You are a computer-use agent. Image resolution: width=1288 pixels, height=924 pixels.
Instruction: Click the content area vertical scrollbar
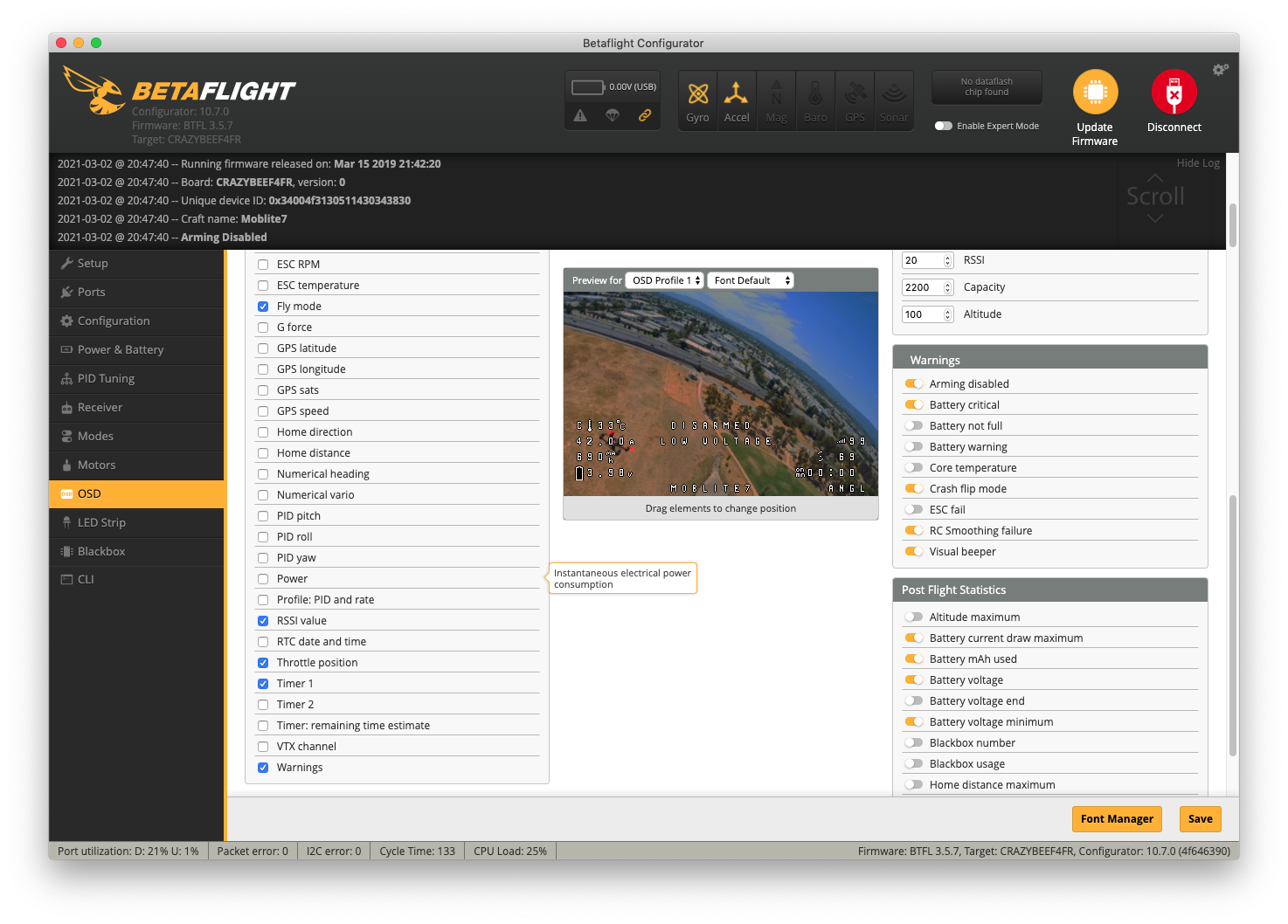click(1233, 624)
